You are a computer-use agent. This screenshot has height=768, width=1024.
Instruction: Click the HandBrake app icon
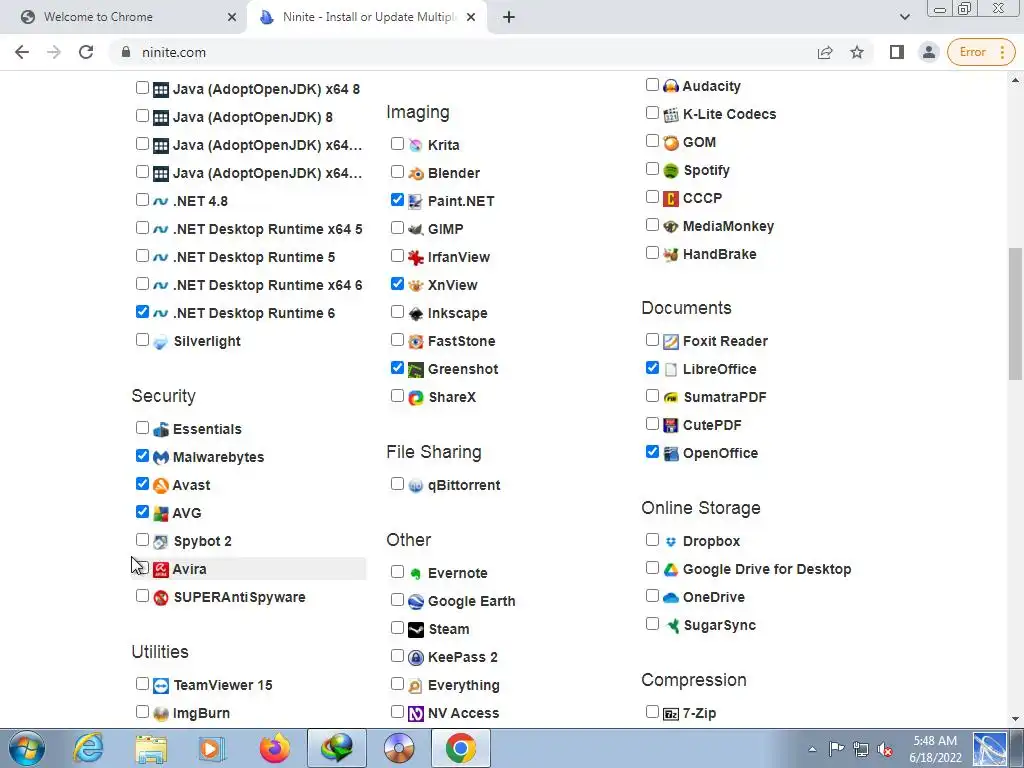coord(671,255)
